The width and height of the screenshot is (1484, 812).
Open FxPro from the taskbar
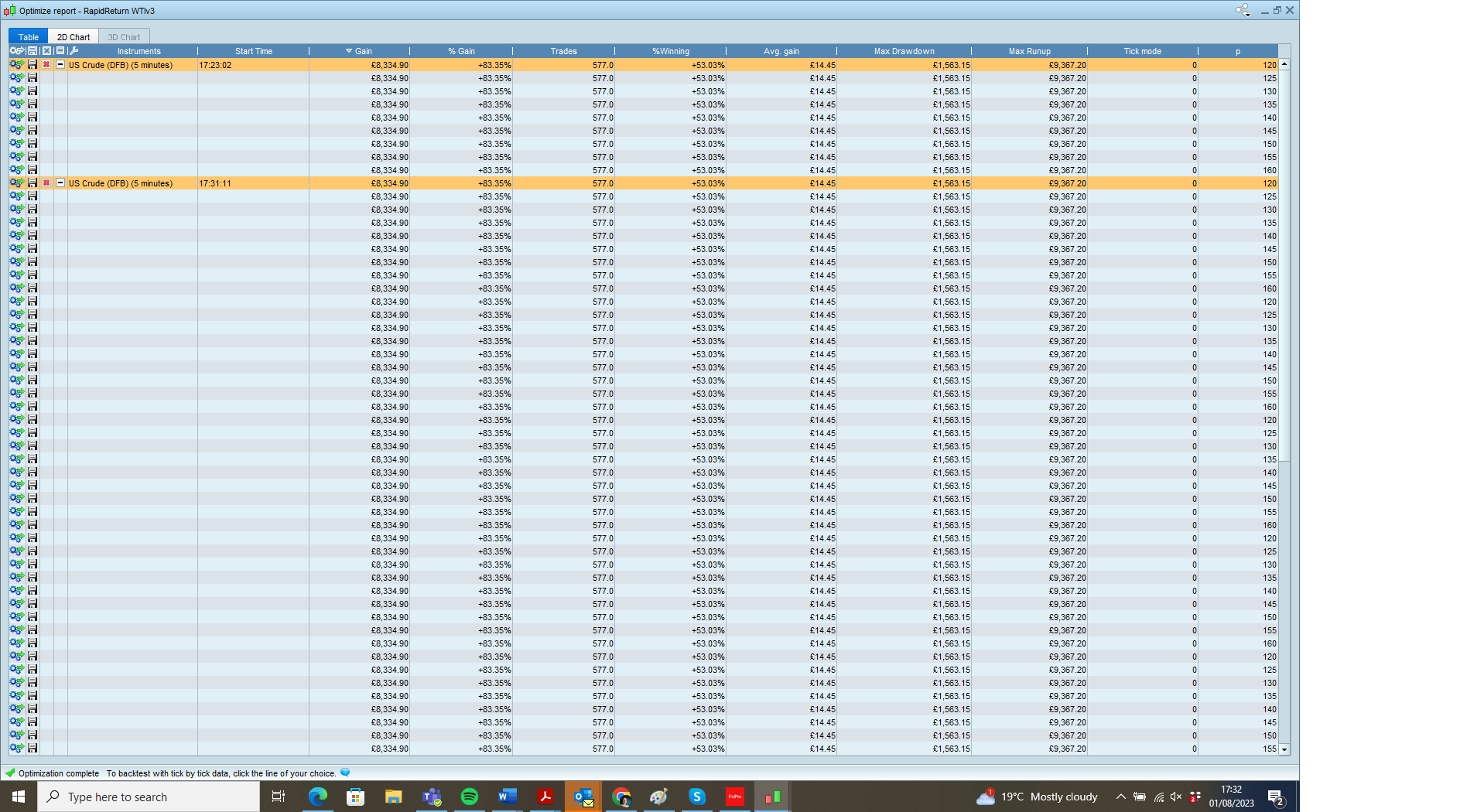(734, 797)
